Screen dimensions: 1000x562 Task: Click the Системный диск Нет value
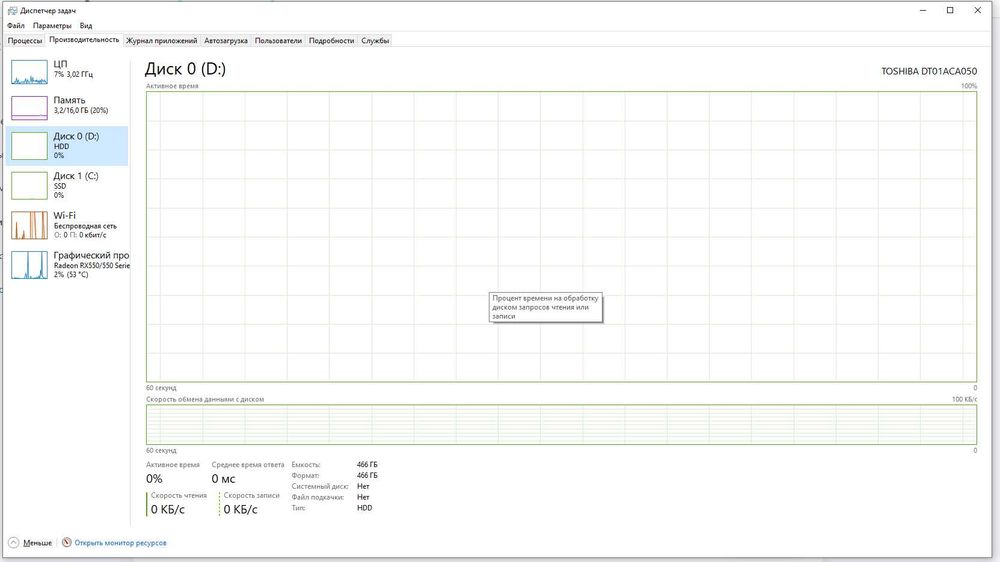(363, 486)
